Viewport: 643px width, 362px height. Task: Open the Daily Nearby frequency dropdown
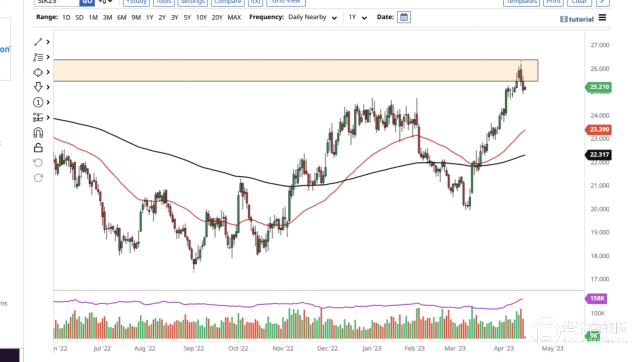[x=312, y=17]
